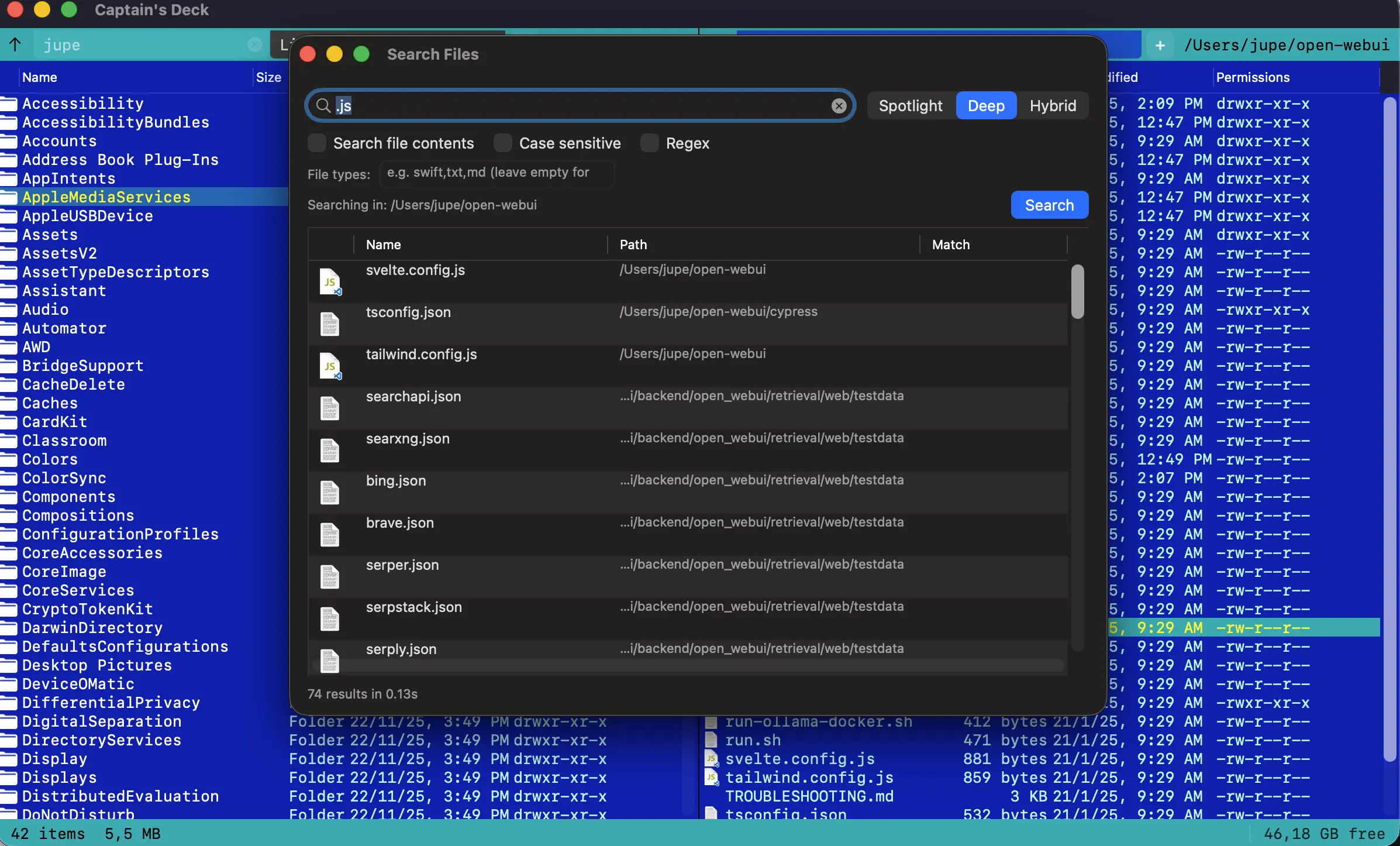The width and height of the screenshot is (1400, 846).
Task: Click the Accessibility folder icon in sidebar
Action: coord(8,103)
